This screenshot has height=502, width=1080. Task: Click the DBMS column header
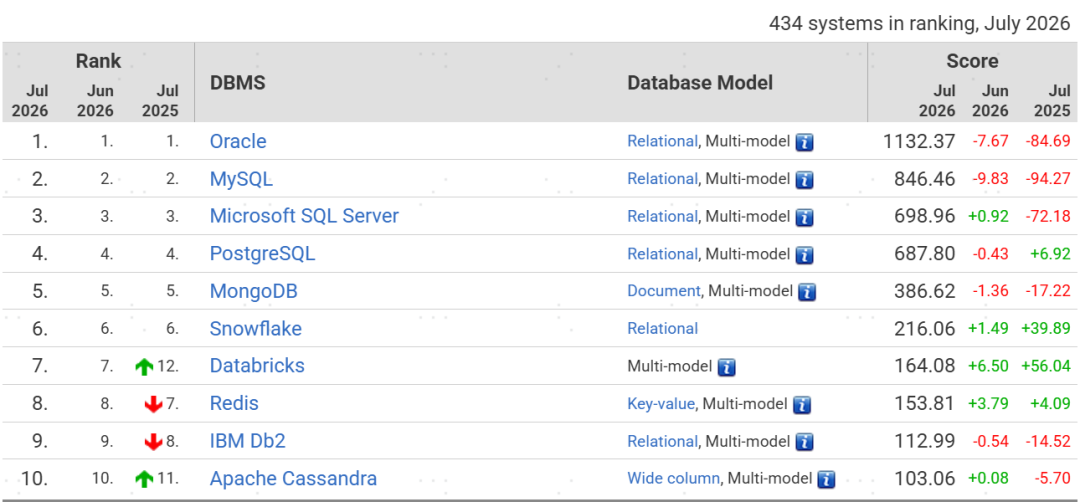(238, 83)
